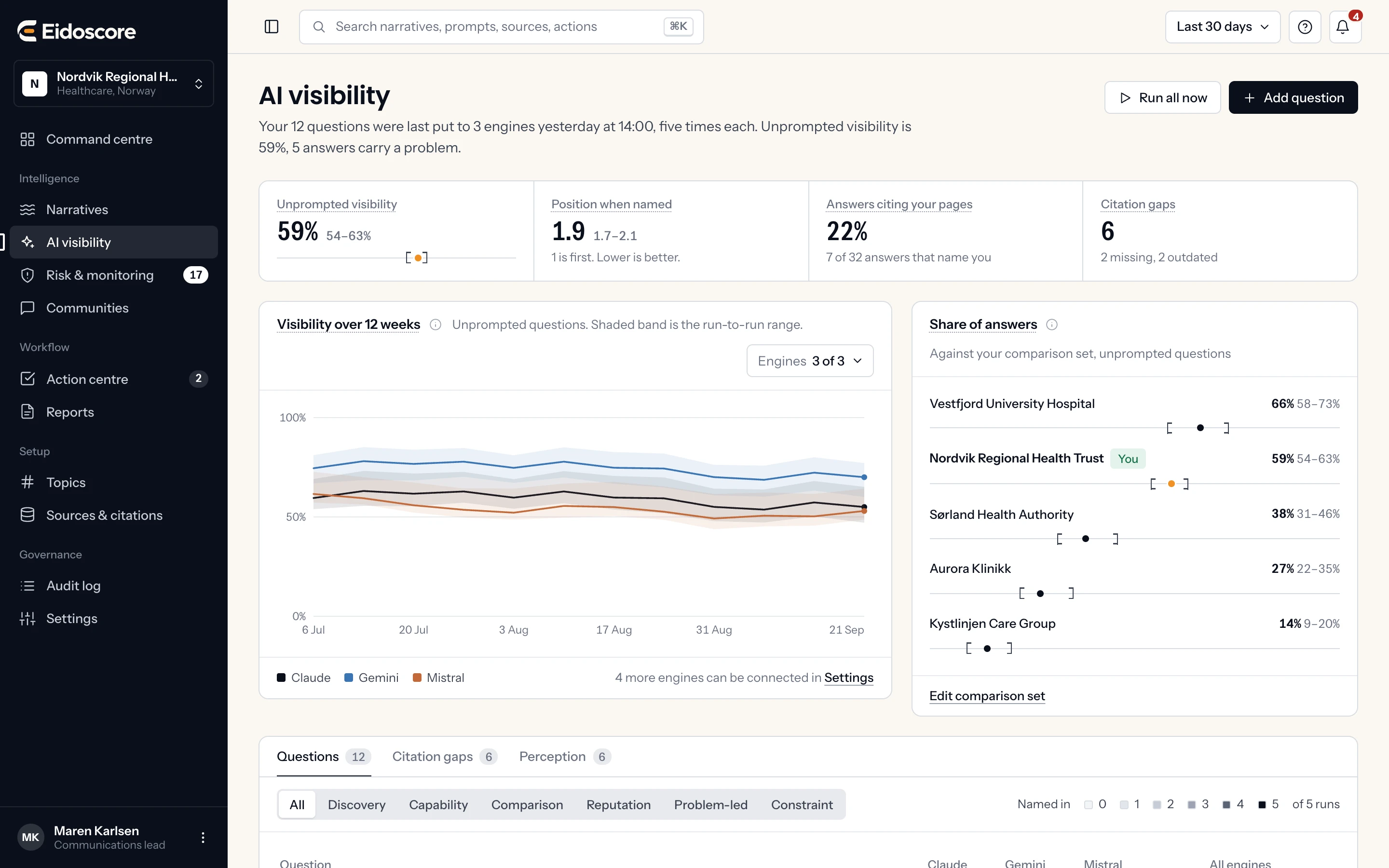Open AI visibility in sidebar
This screenshot has height=868, width=1389.
[x=114, y=242]
